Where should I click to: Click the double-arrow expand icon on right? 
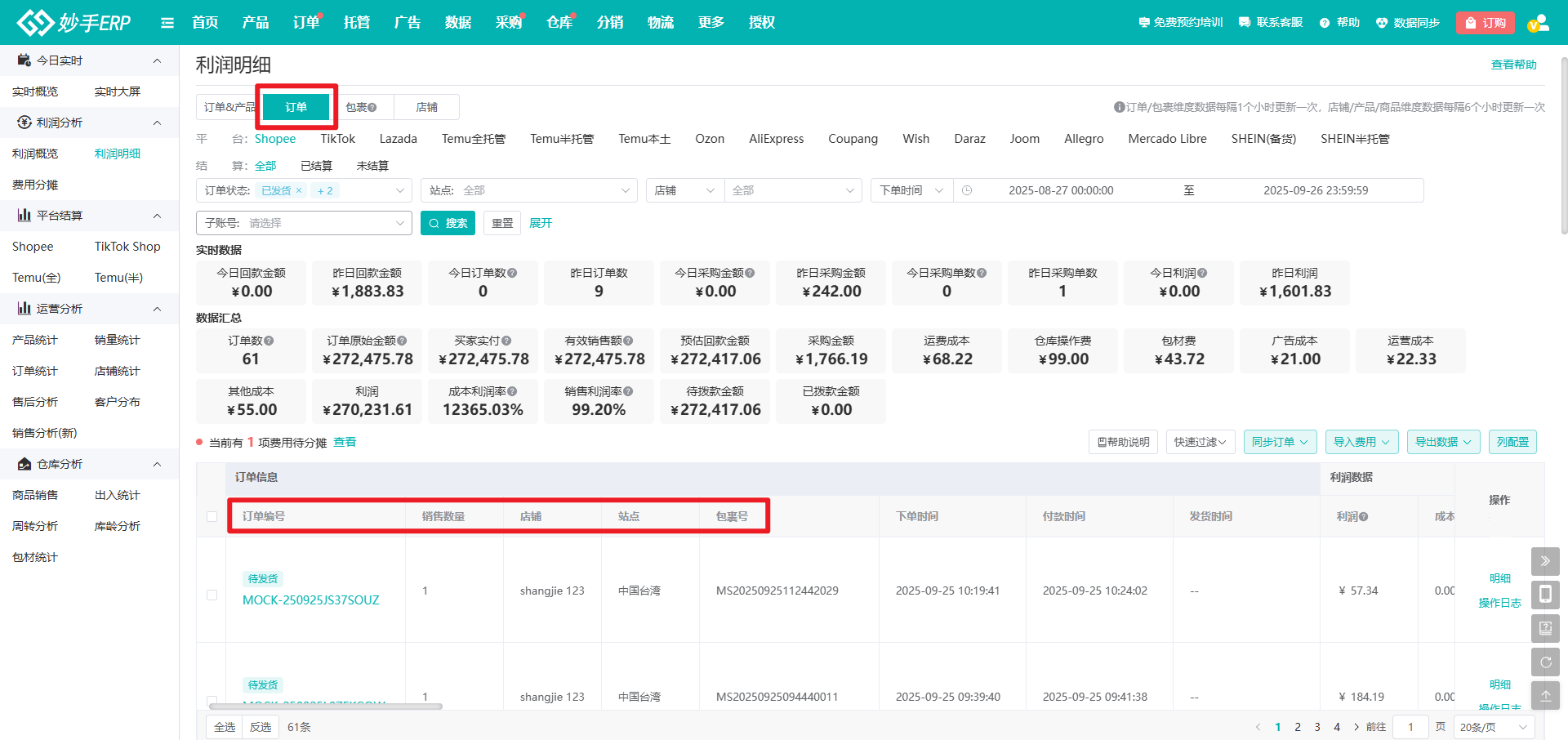coord(1545,561)
